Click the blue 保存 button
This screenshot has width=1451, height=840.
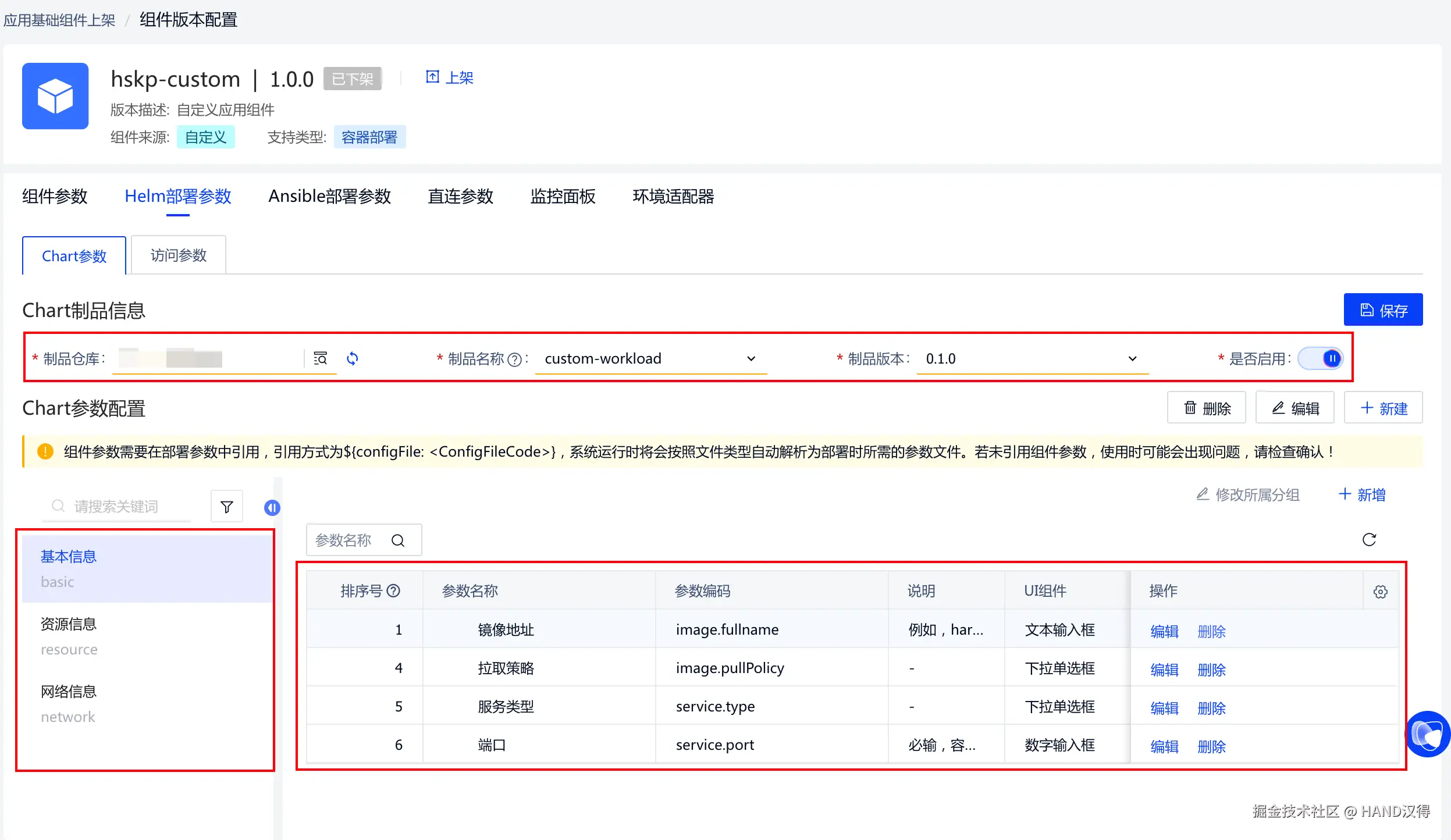click(1383, 310)
